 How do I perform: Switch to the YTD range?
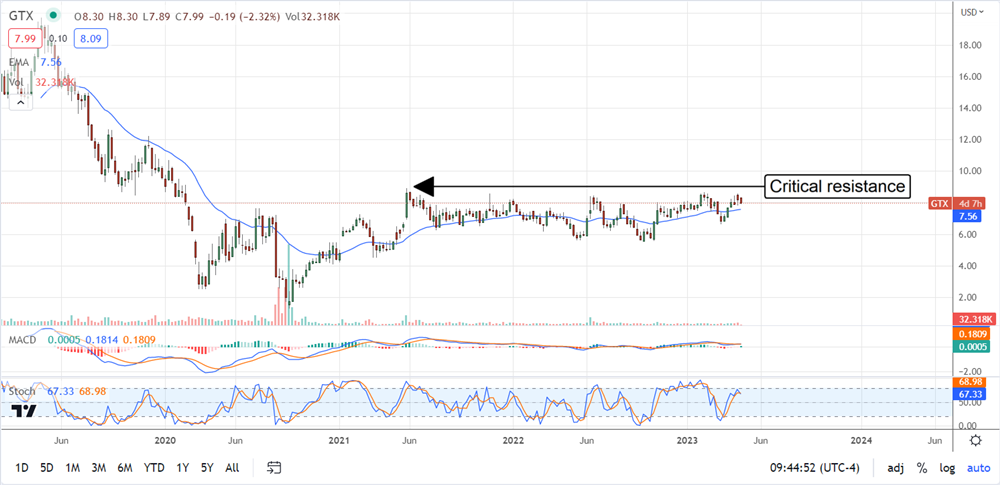154,467
